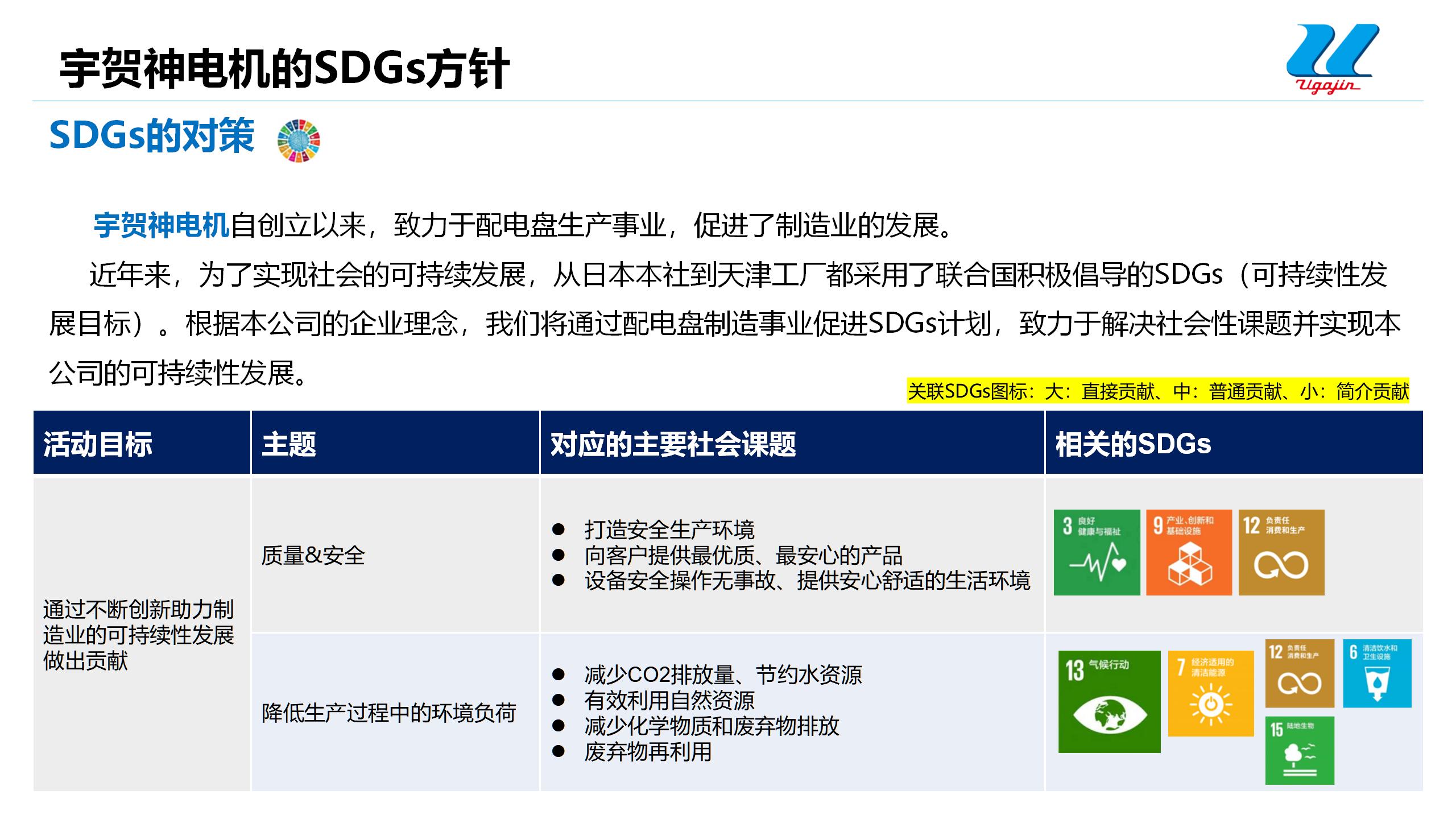Click the 对应的主要社会课题 header
Screen dimensions: 1456x819
[673, 444]
